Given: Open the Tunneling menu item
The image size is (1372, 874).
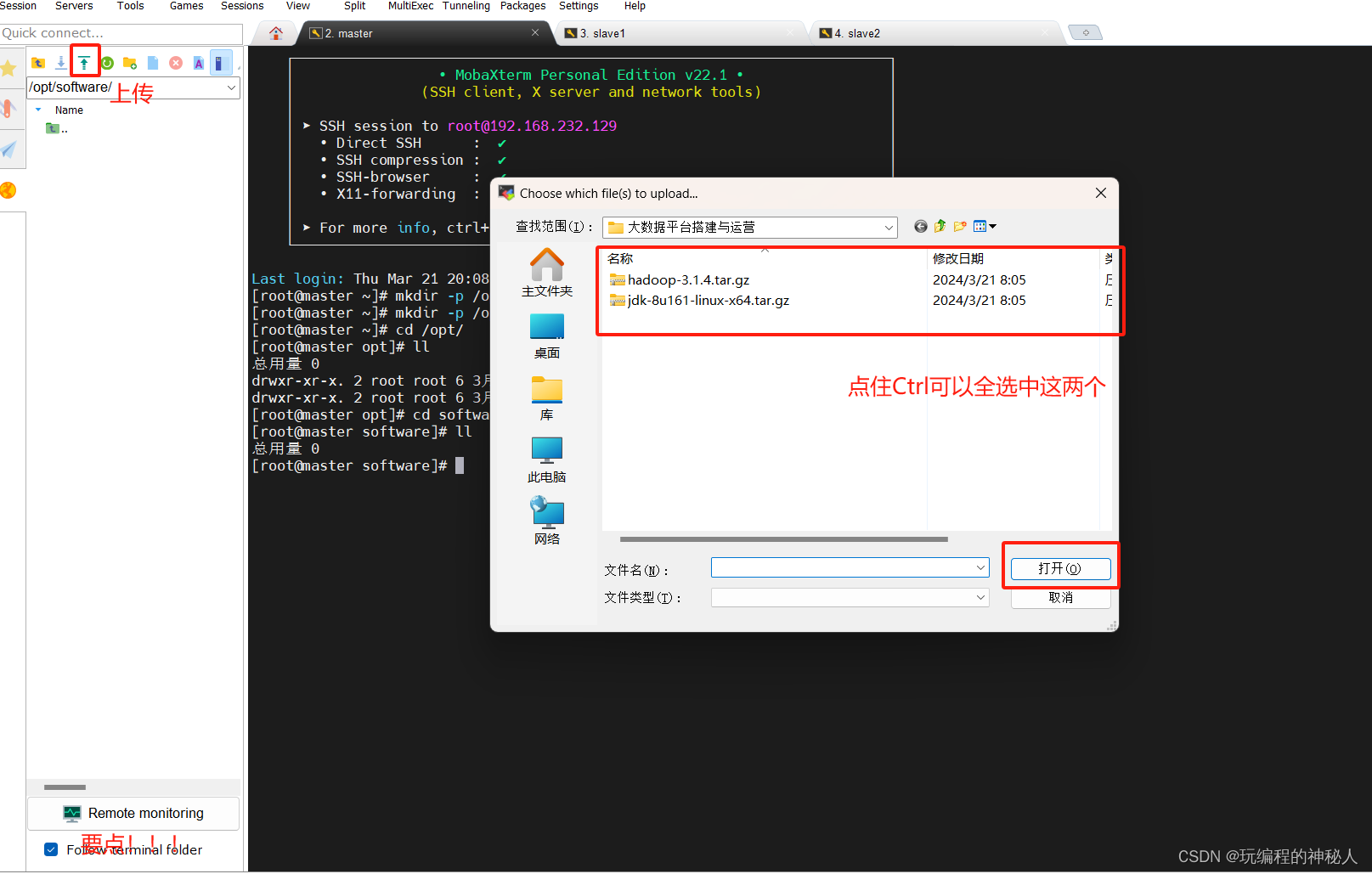Looking at the screenshot, I should coord(466,6).
